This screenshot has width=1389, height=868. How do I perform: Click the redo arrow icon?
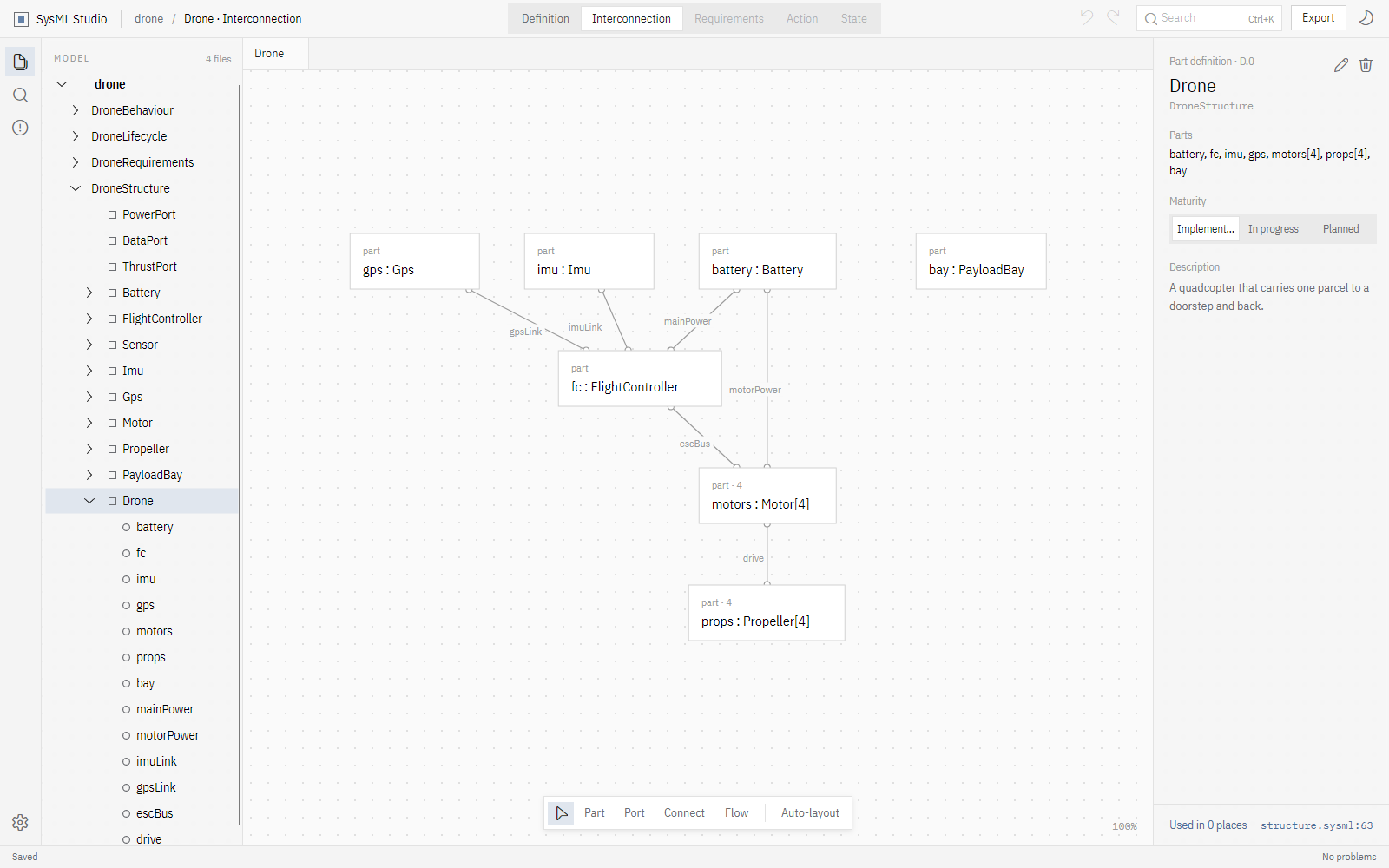(1114, 17)
